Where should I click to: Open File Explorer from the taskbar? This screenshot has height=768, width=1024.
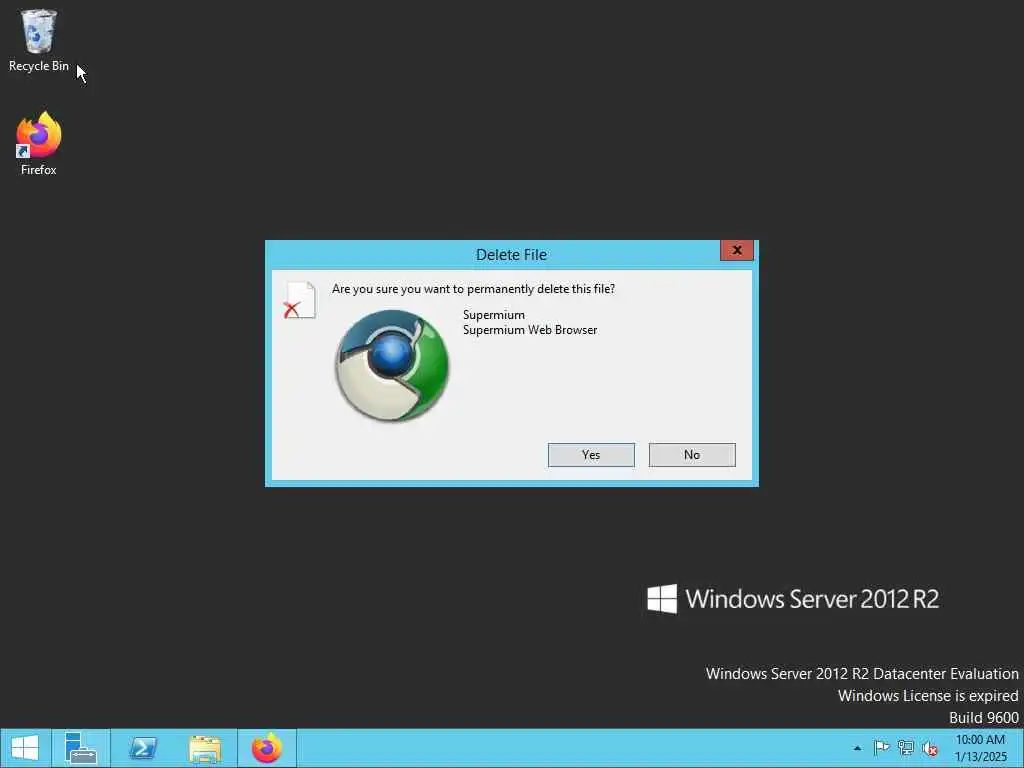click(205, 748)
